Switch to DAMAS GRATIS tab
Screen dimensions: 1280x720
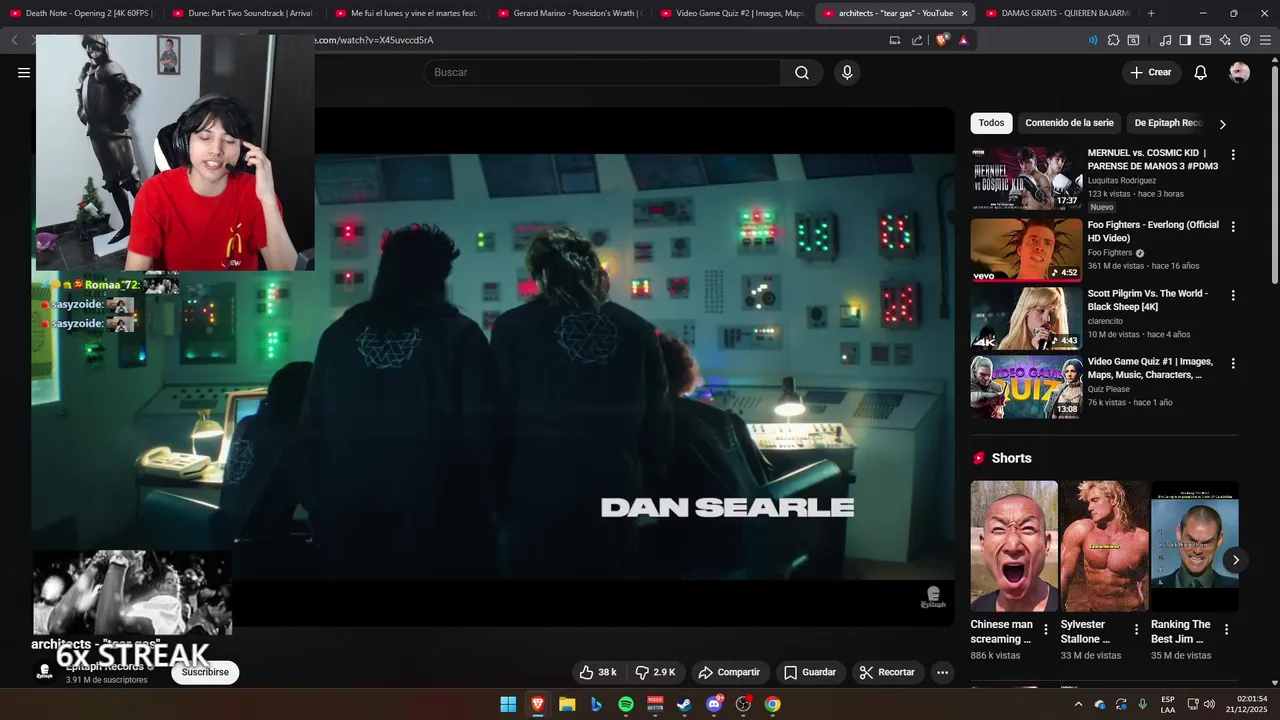click(x=1059, y=13)
